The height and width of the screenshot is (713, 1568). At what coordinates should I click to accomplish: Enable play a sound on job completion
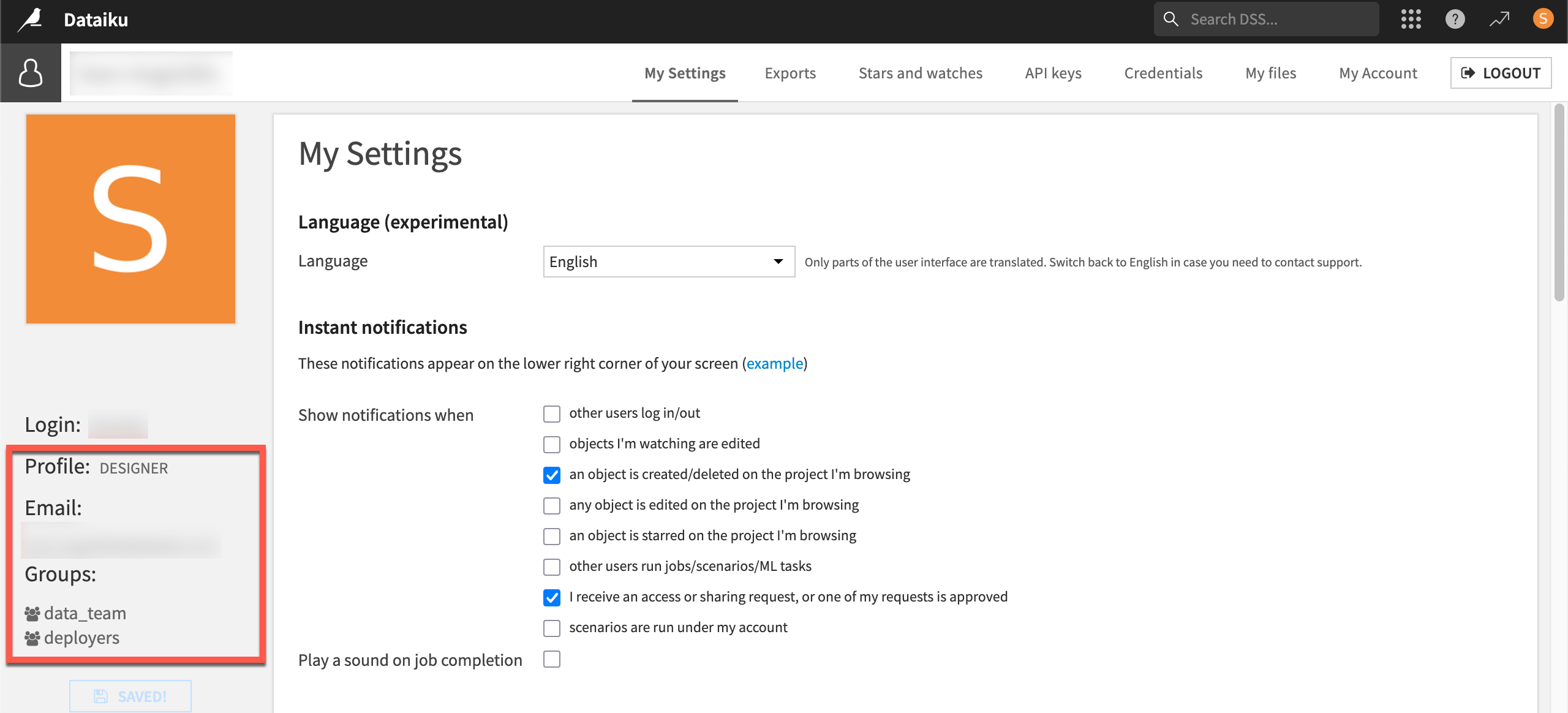point(552,659)
